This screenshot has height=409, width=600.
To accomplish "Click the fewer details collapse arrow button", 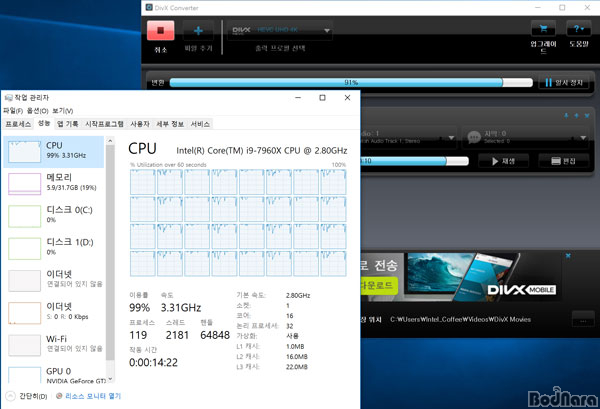I will [10, 396].
